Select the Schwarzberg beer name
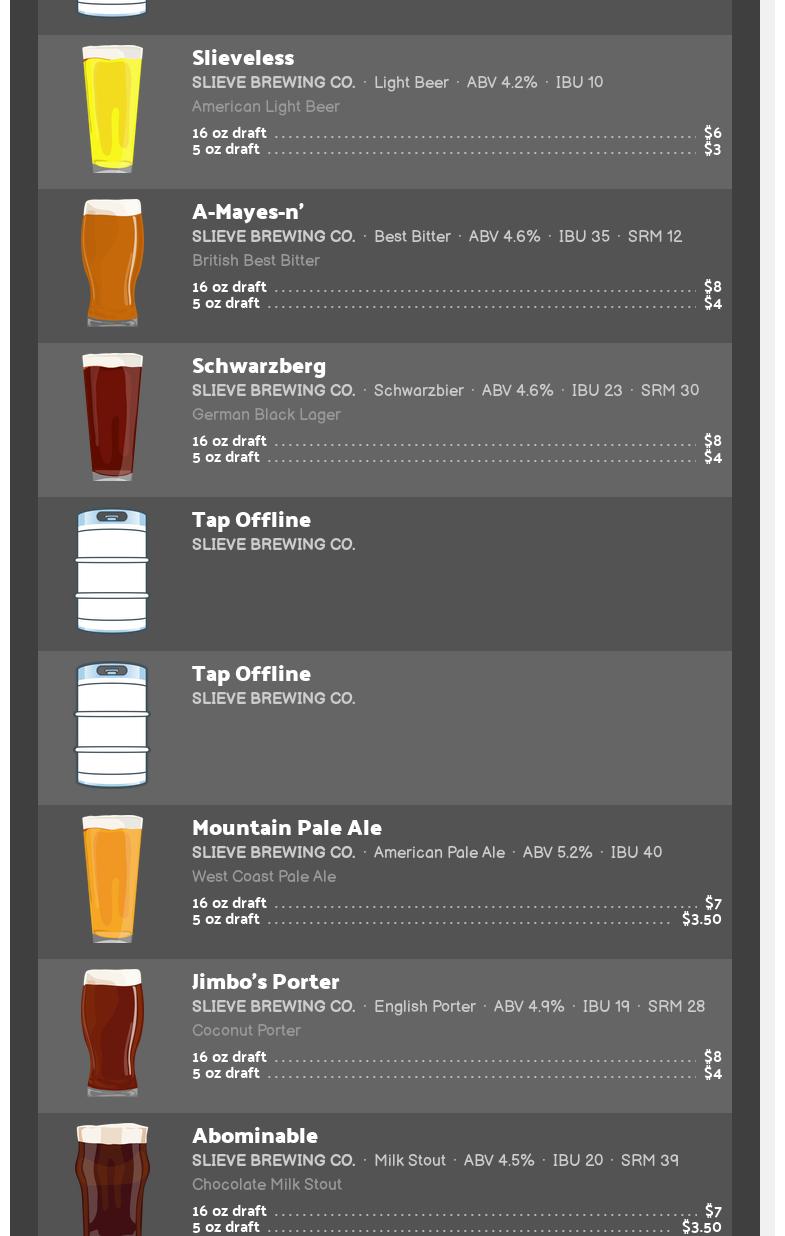The image size is (785, 1236). (259, 366)
